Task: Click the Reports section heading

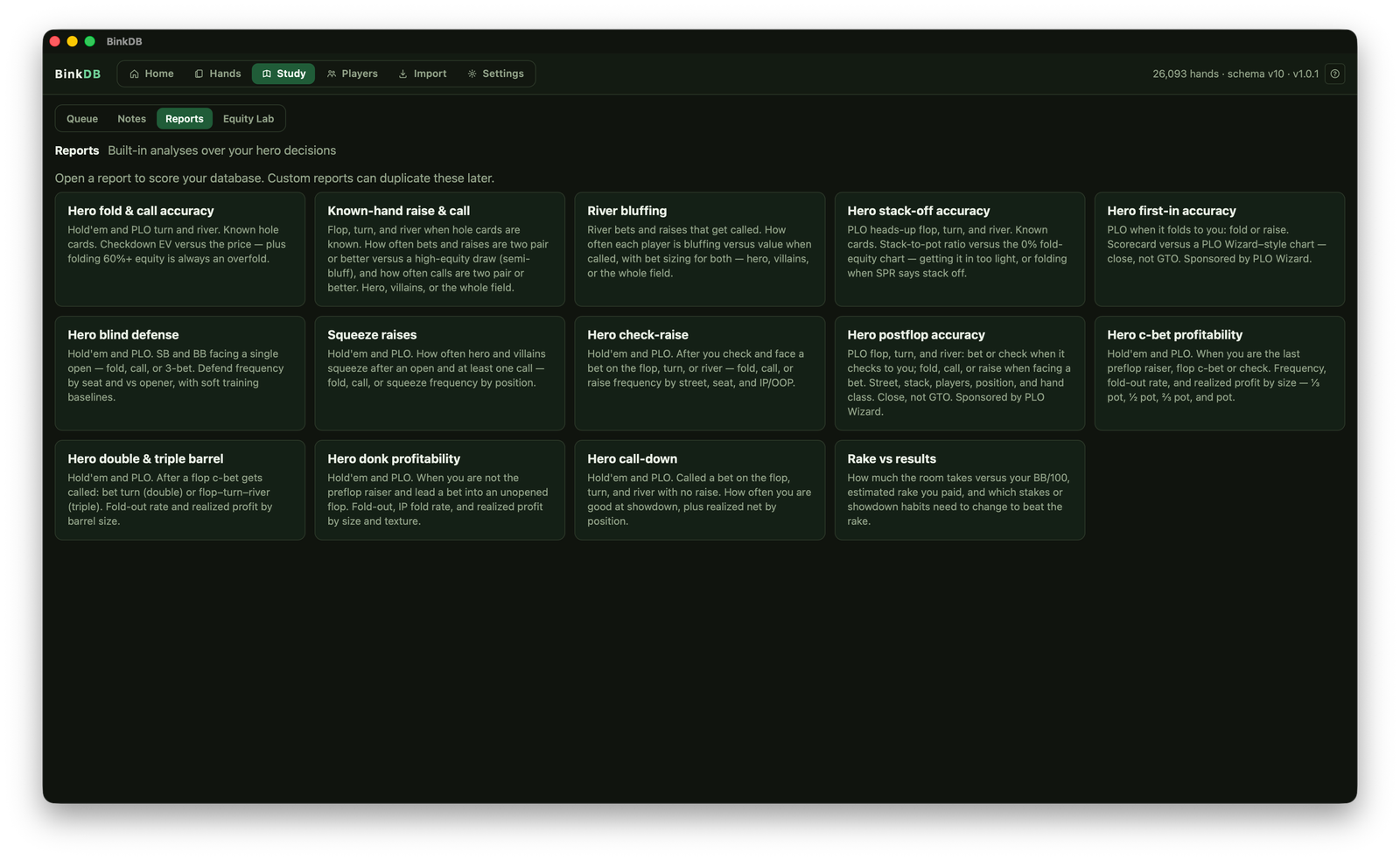Action: click(x=77, y=150)
